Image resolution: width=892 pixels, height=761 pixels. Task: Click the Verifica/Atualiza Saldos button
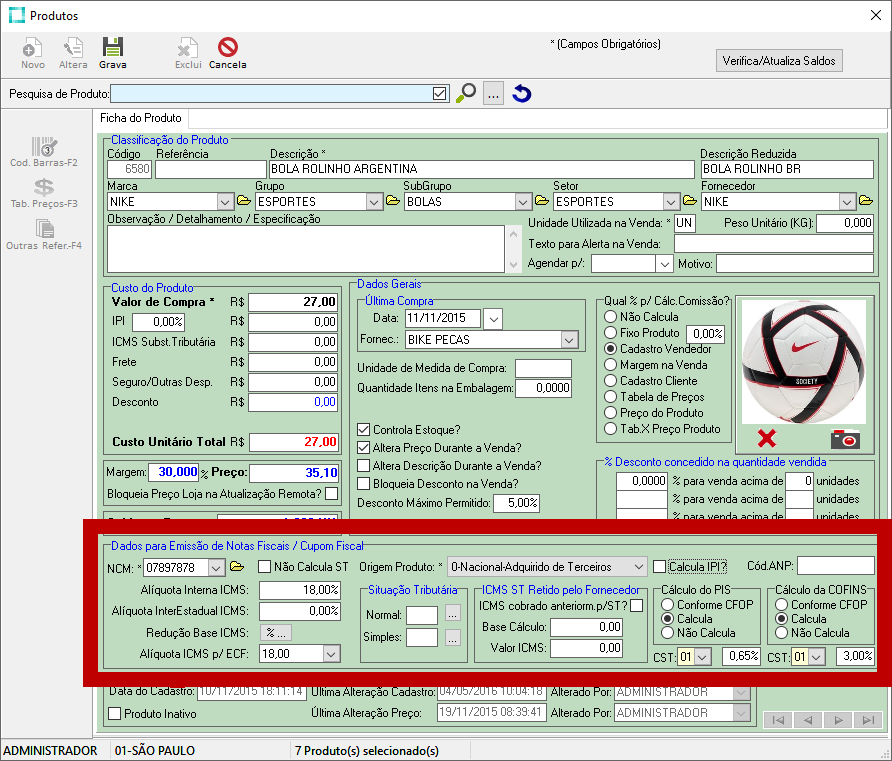[x=780, y=61]
